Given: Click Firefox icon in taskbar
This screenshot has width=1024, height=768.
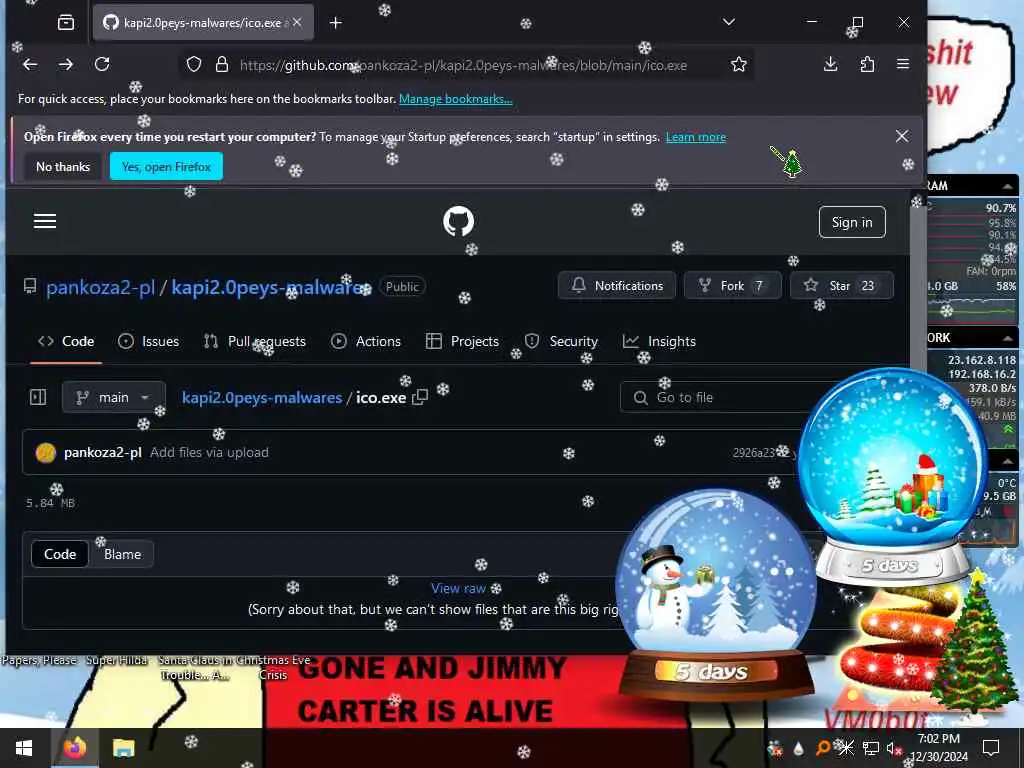Looking at the screenshot, I should coord(74,748).
